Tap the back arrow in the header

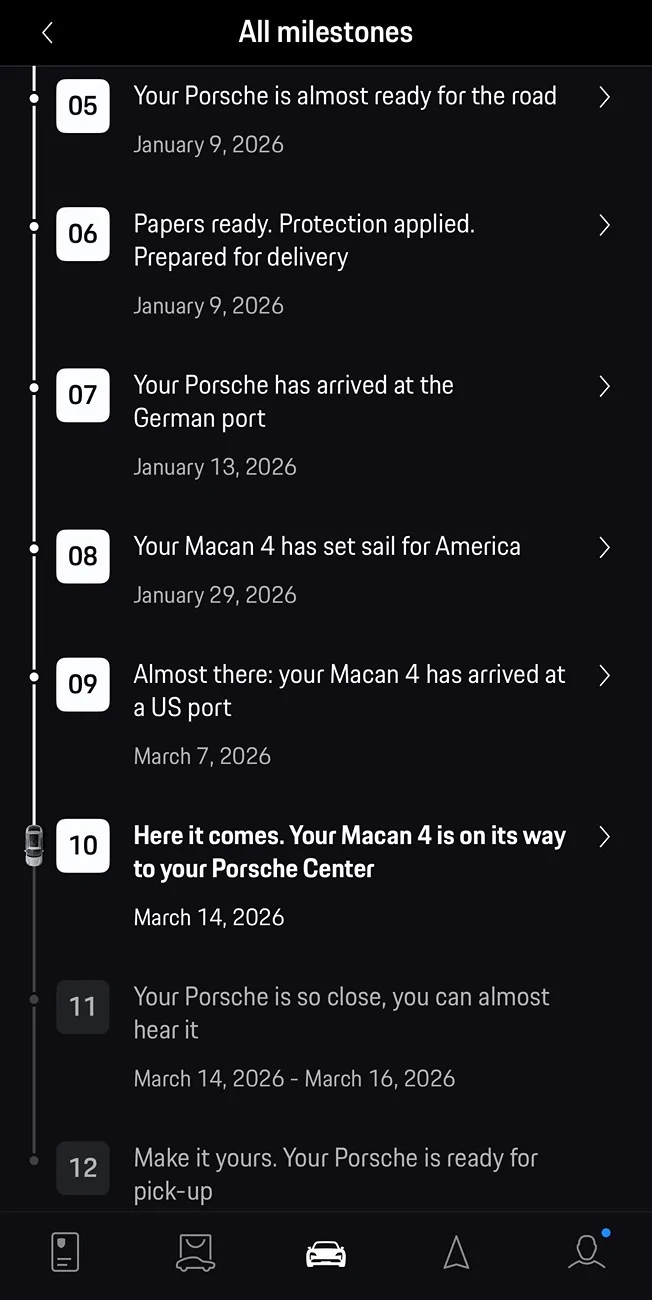point(47,33)
